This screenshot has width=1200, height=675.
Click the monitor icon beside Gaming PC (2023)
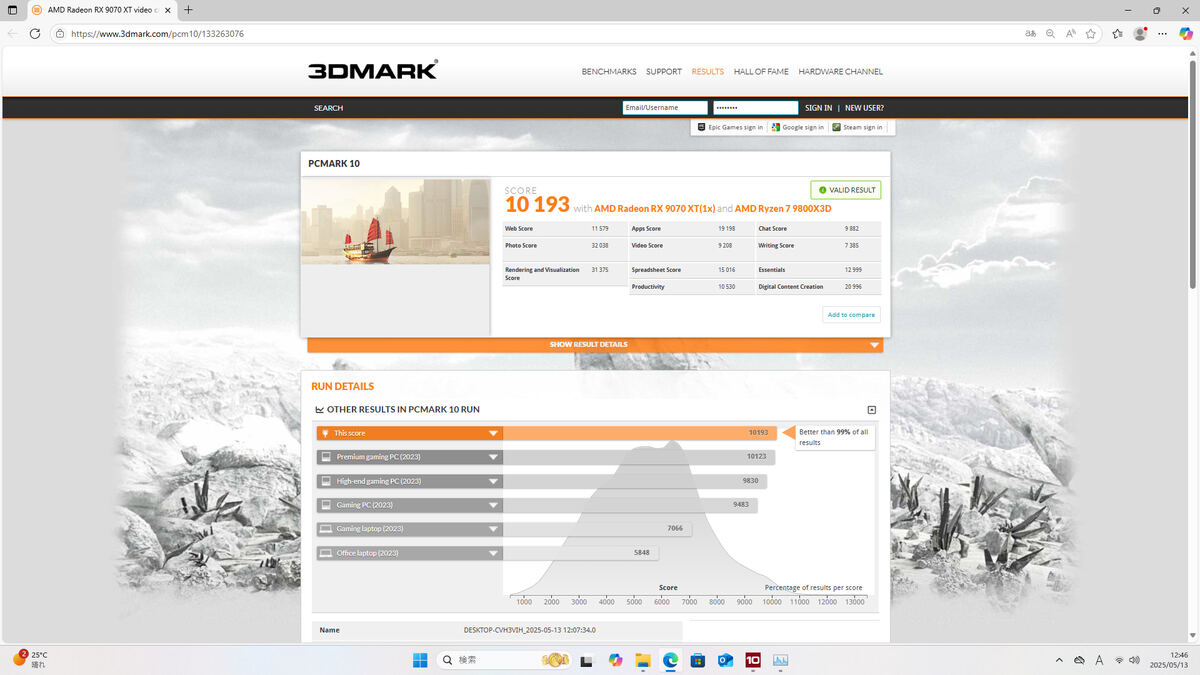(325, 505)
